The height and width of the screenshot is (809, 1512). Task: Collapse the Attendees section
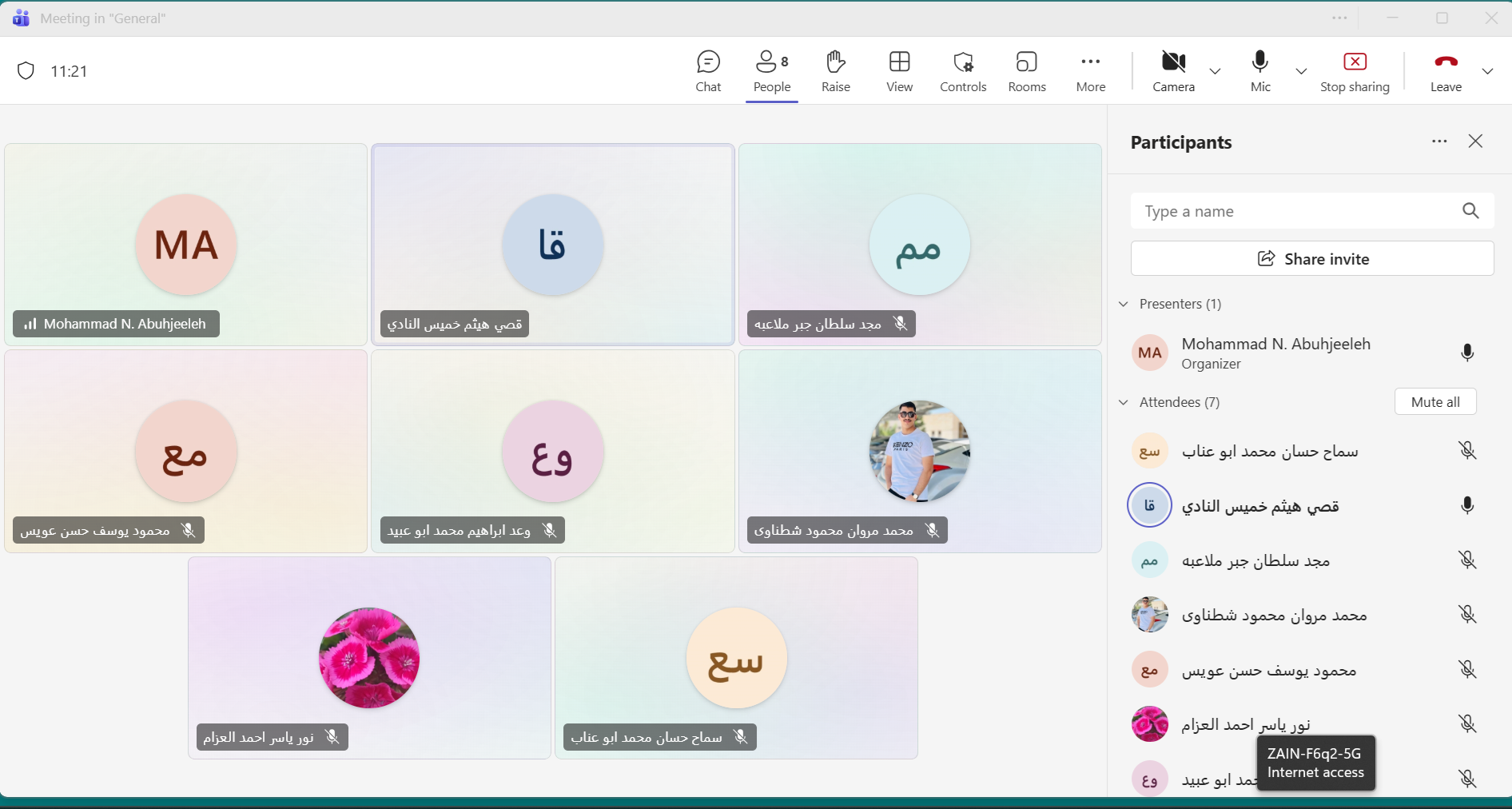[1124, 402]
